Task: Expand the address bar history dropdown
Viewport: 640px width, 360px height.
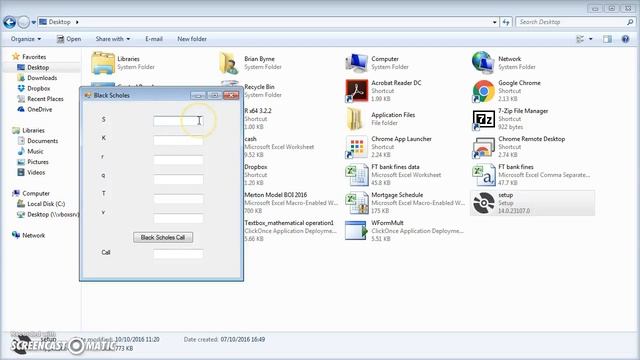Action: coord(494,22)
